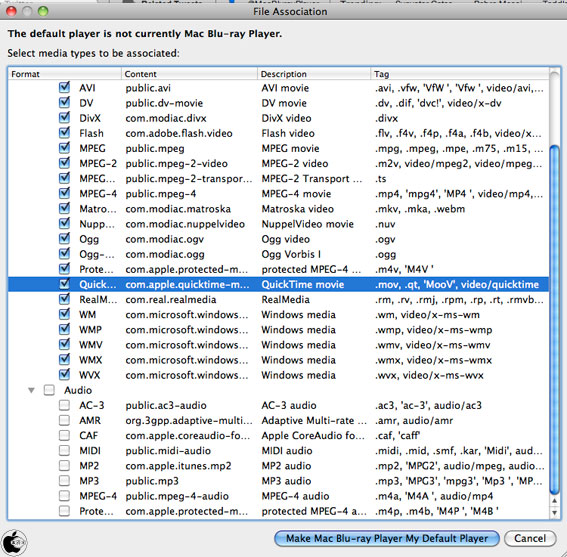Click the '.m4a, 'M4A ', audio/mp4' tag cell
Viewport: 567px width, 557px height.
coord(434,496)
